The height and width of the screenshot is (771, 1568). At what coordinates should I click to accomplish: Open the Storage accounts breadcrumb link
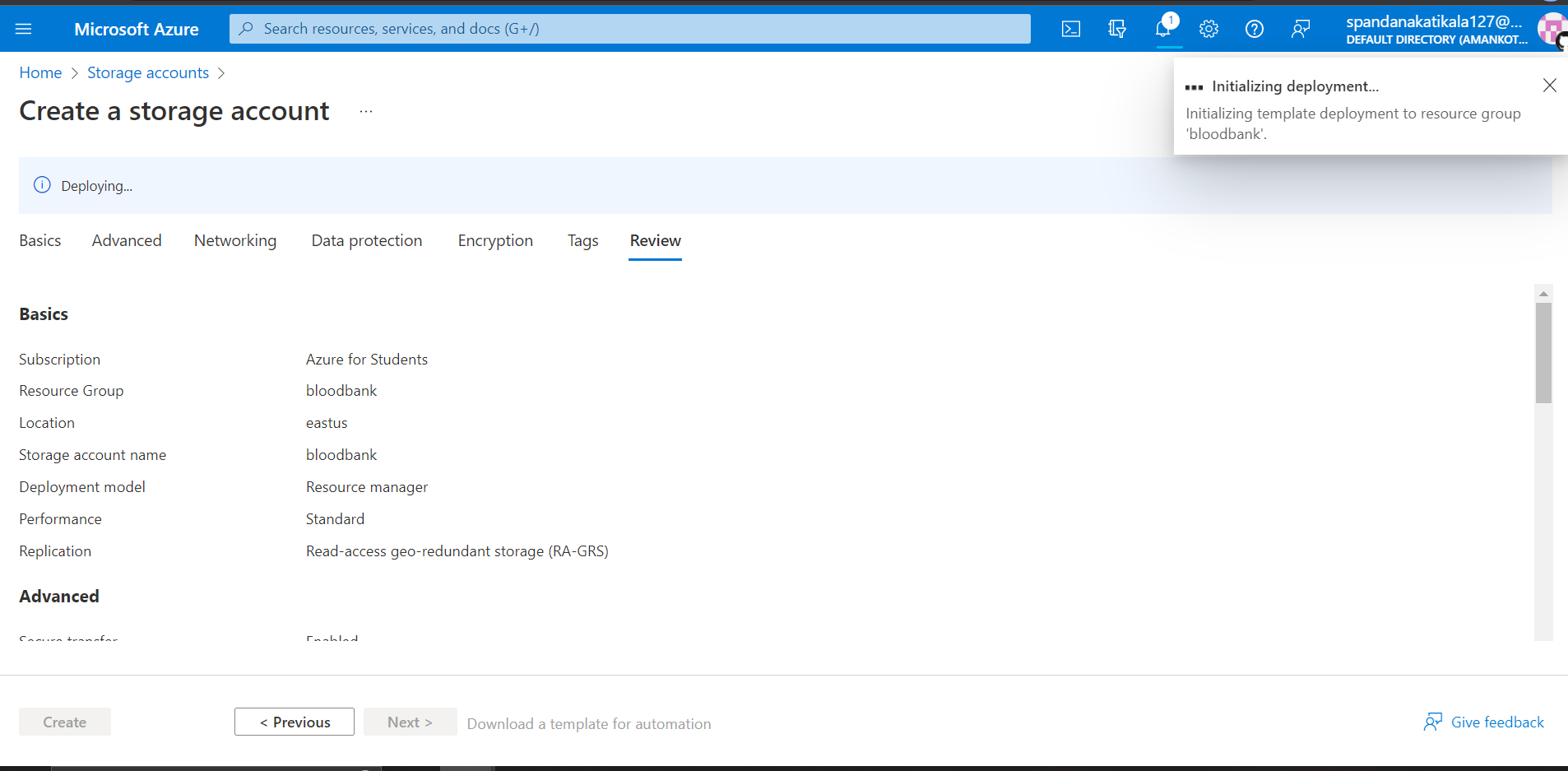(x=148, y=72)
